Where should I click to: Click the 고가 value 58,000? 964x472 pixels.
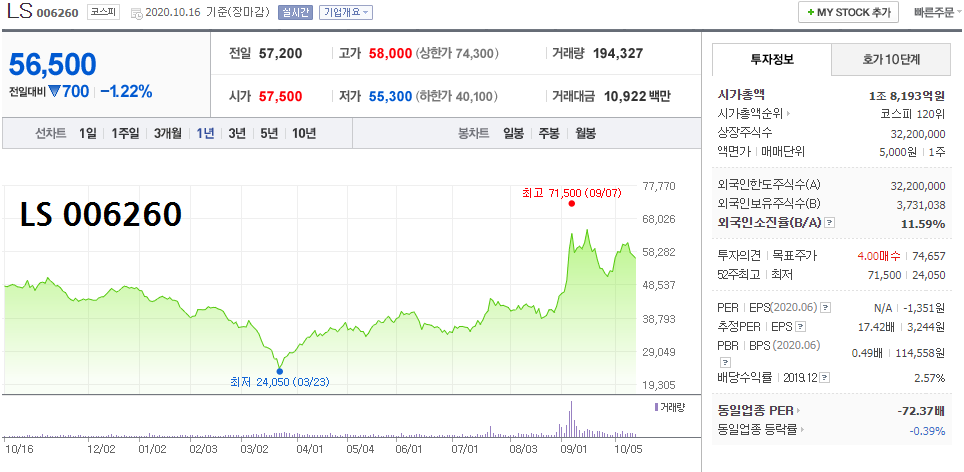[x=390, y=53]
